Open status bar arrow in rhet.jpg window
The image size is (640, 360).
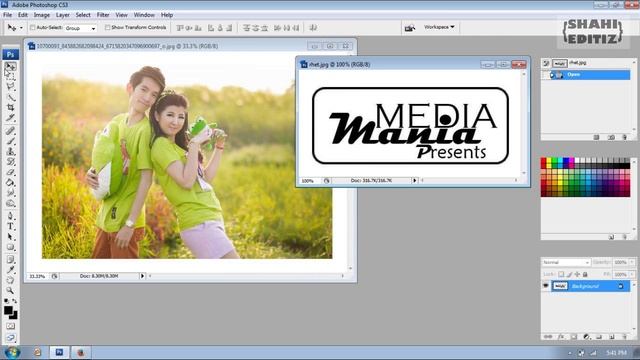[x=415, y=180]
